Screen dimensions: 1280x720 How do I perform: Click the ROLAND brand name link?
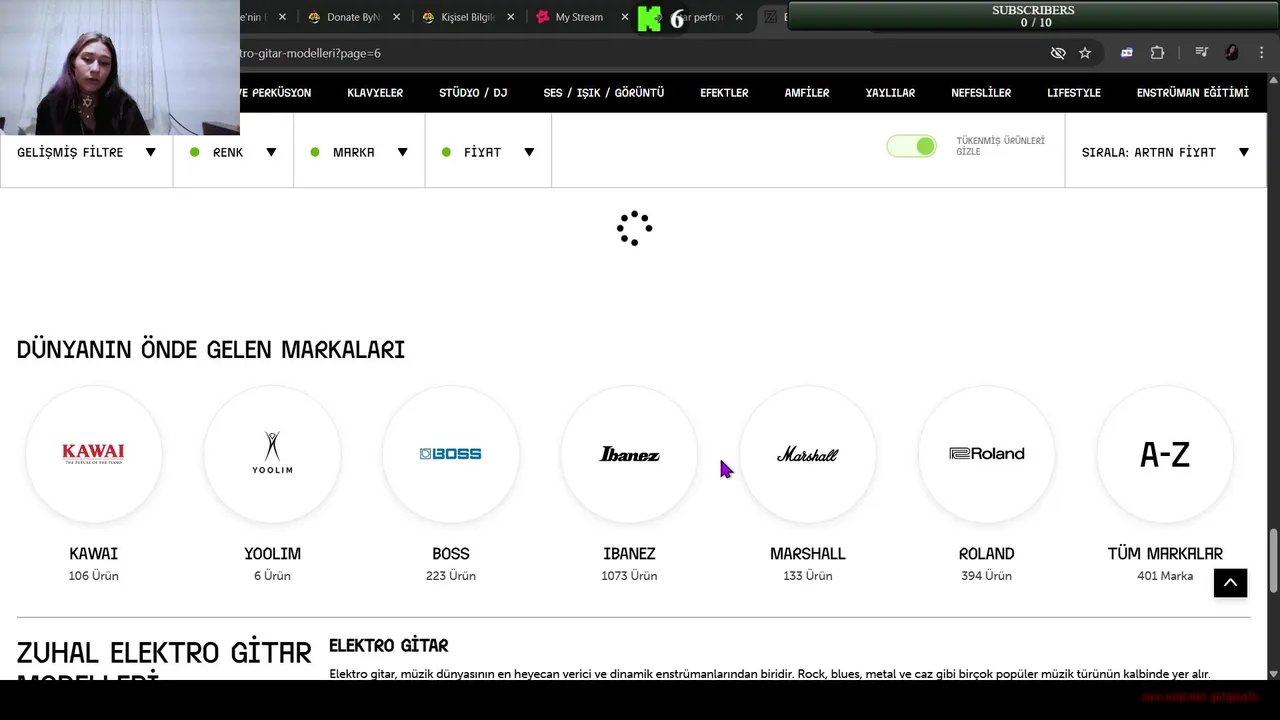tap(987, 553)
